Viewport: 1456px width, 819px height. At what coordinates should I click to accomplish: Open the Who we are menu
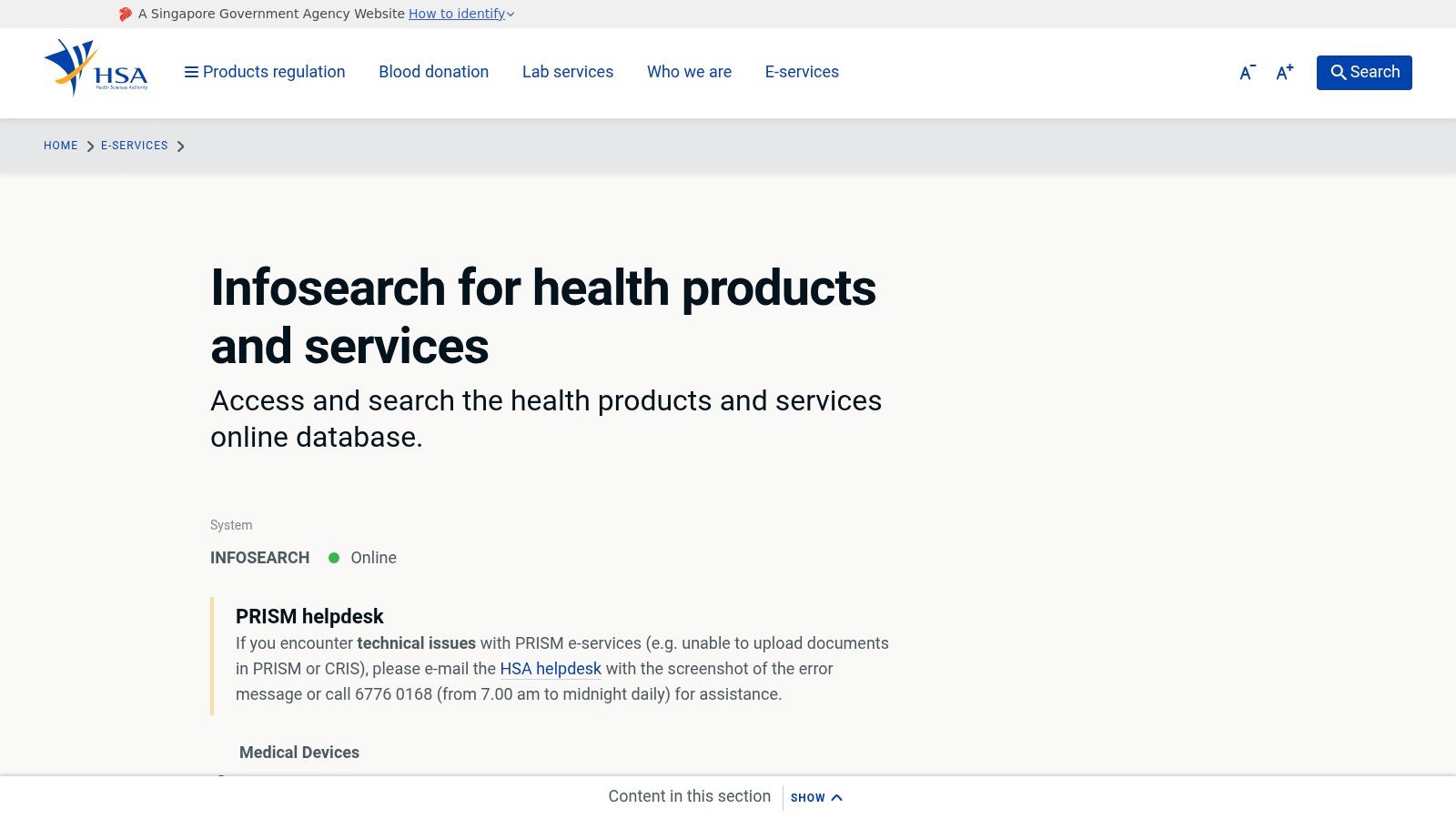(689, 72)
